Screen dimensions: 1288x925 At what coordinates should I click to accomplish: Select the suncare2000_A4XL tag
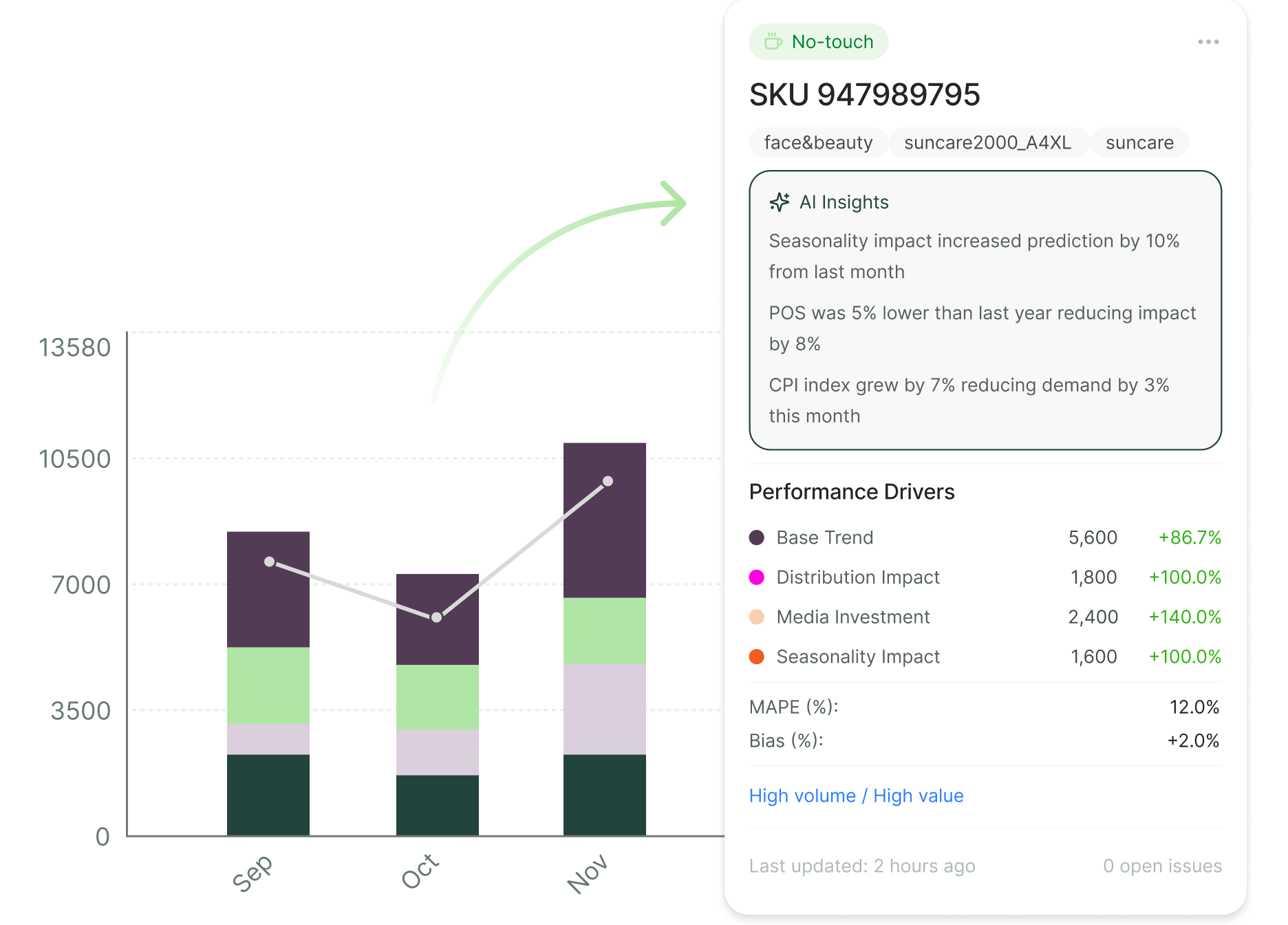pos(987,142)
